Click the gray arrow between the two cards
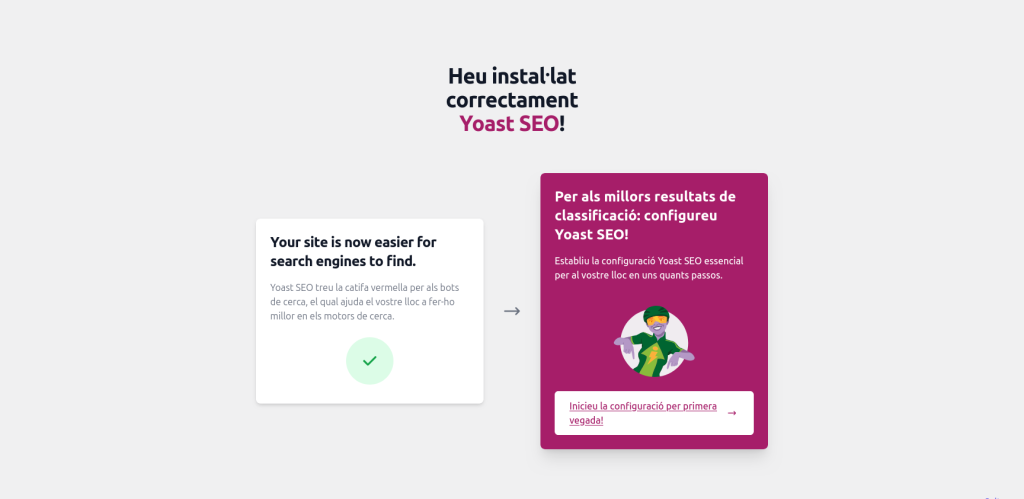This screenshot has height=499, width=1024. coord(512,311)
